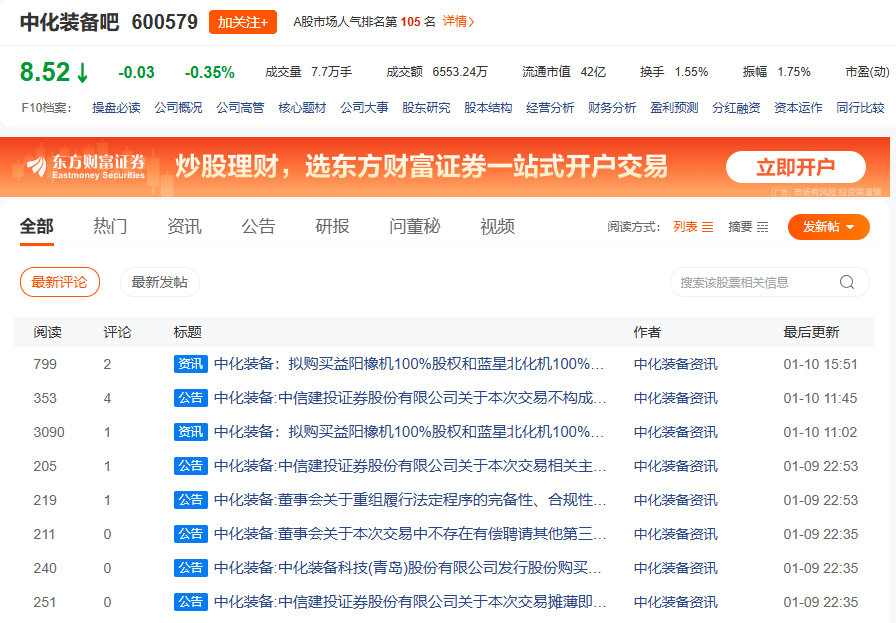
Task: Open the 研报 tab
Action: [332, 227]
